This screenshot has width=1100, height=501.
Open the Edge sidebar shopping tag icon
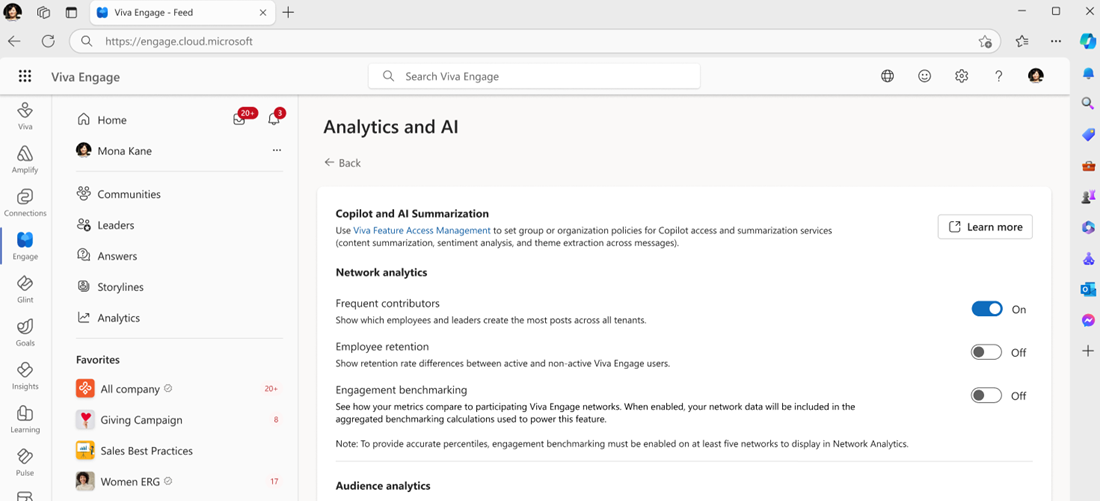1088,135
